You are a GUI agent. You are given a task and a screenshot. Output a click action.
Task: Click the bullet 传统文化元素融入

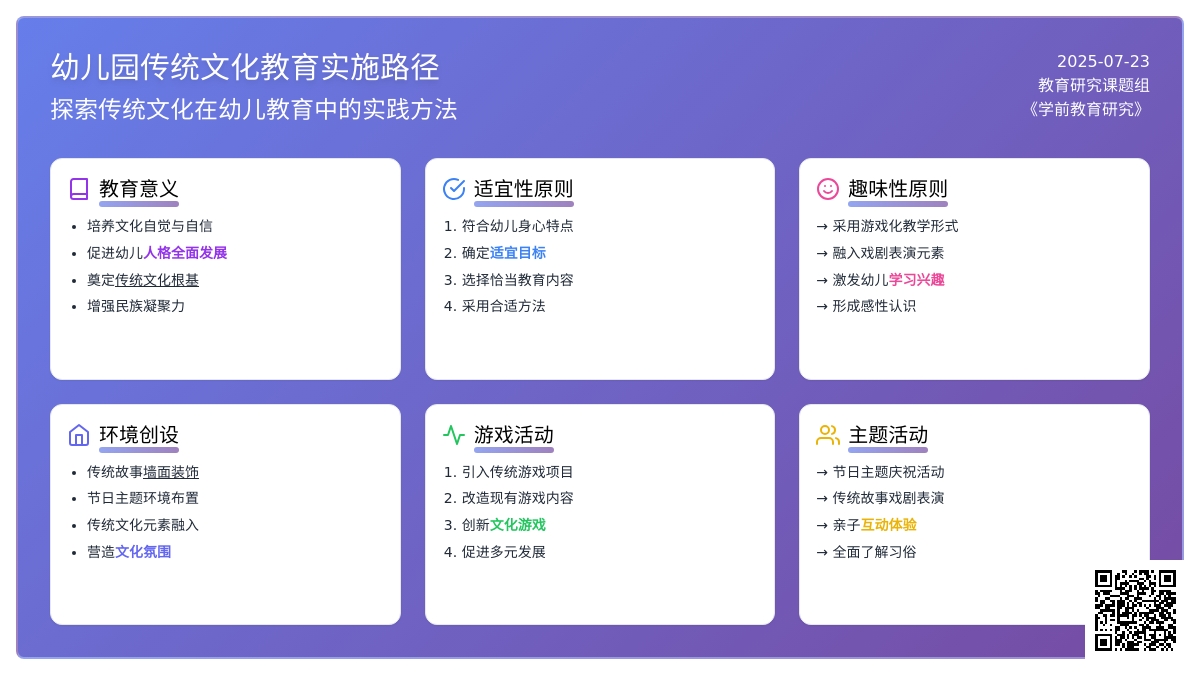(143, 525)
